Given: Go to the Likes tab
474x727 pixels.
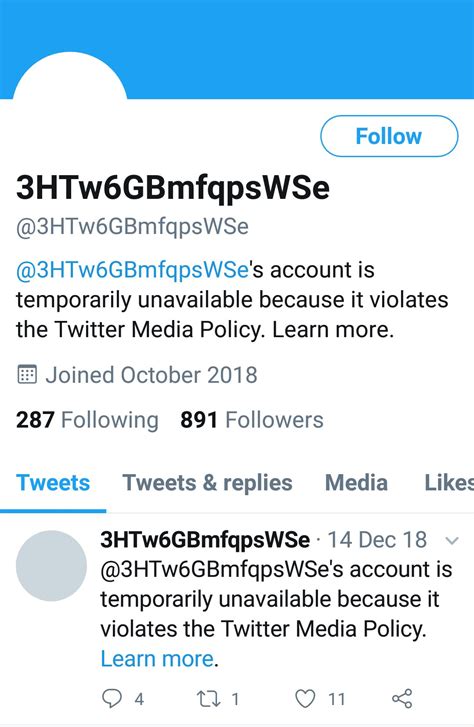Looking at the screenshot, I should [449, 483].
